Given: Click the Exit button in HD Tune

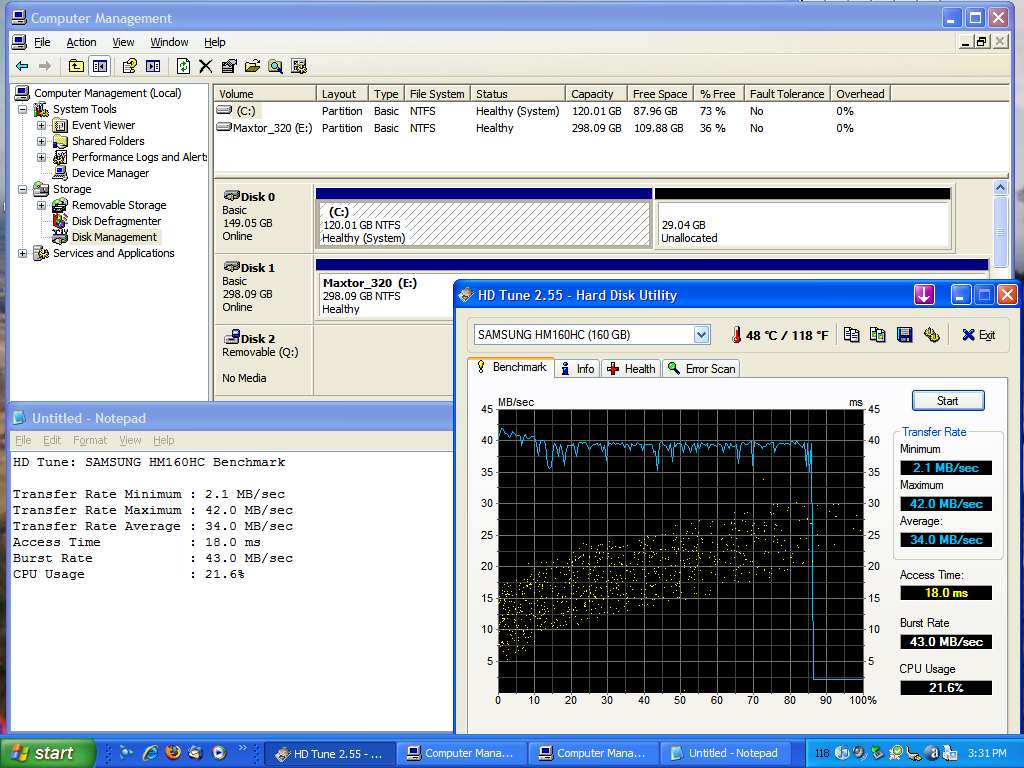Looking at the screenshot, I should (x=978, y=335).
